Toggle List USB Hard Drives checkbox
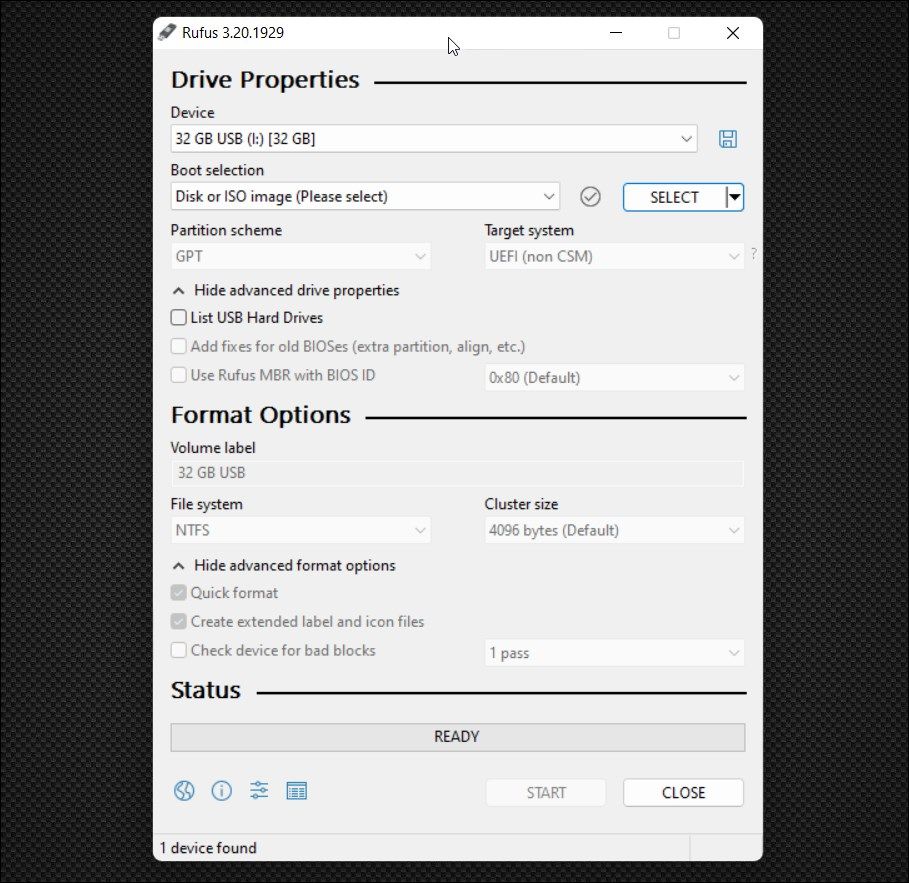Screen dimensions: 909x883 click(x=179, y=318)
